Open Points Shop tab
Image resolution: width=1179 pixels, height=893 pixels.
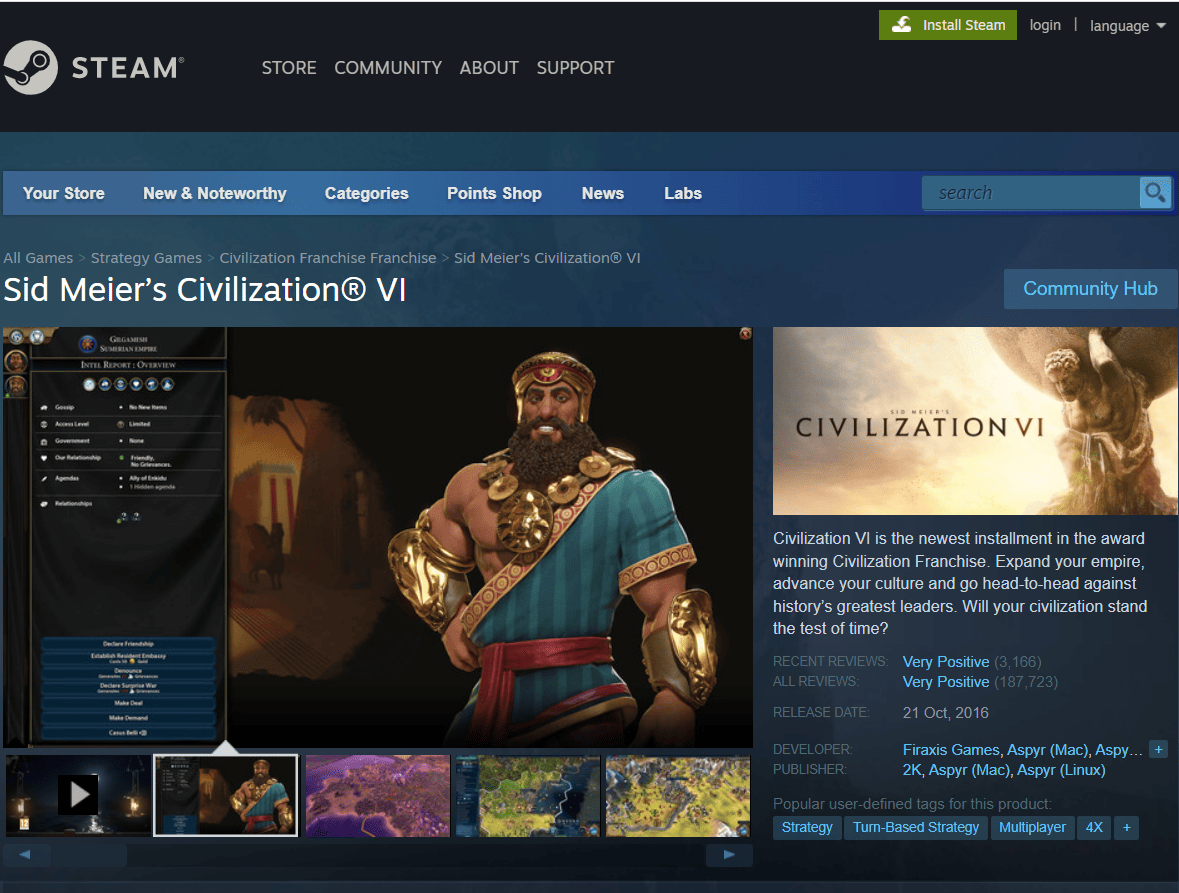[494, 193]
